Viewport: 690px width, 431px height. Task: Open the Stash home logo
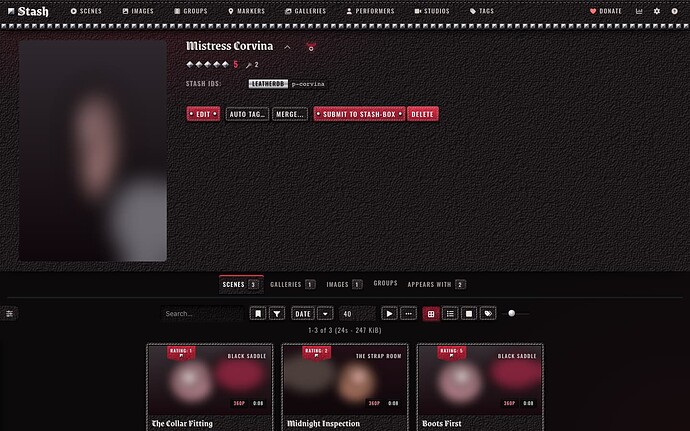[28, 11]
